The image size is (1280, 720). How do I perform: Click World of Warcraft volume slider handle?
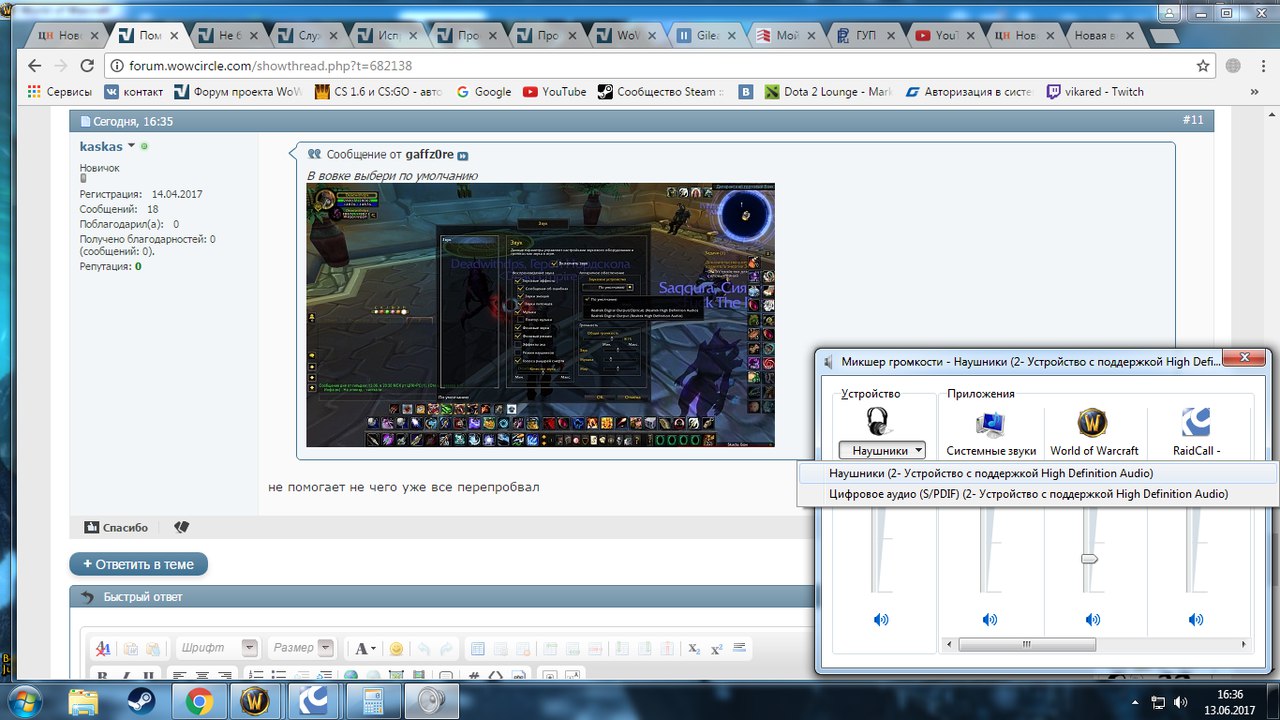(x=1089, y=559)
